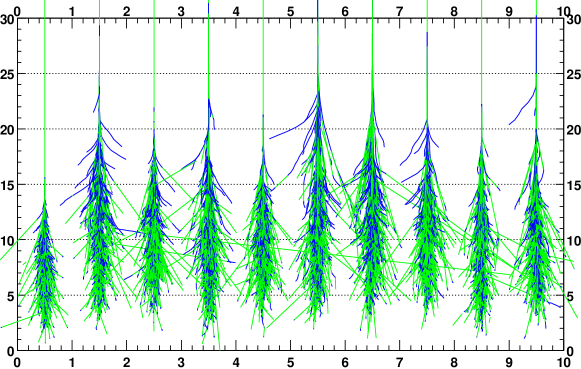This screenshot has width=581, height=369.
Task: Click the 5 label on right axis
Action: point(570,296)
